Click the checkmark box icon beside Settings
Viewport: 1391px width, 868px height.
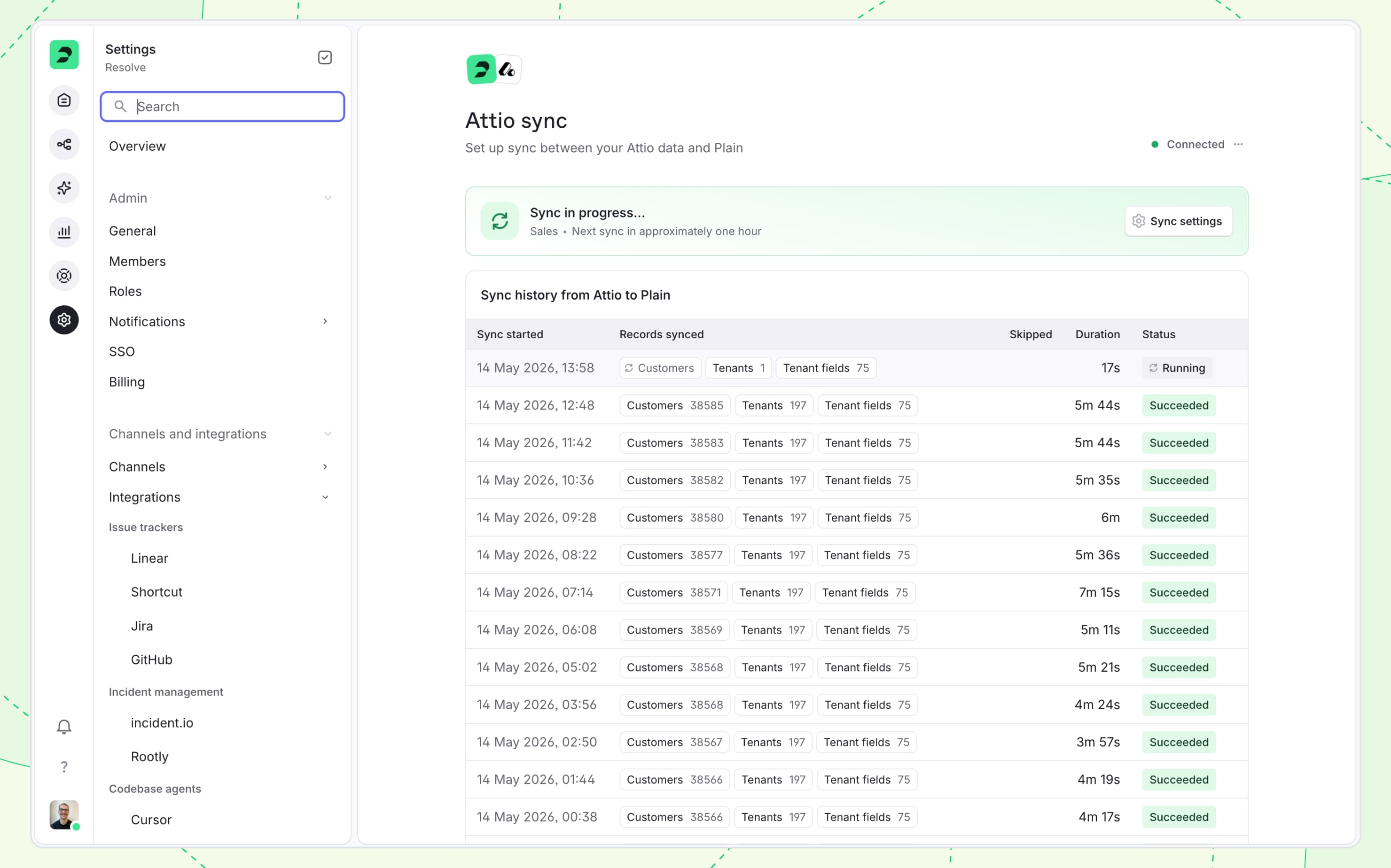(325, 57)
